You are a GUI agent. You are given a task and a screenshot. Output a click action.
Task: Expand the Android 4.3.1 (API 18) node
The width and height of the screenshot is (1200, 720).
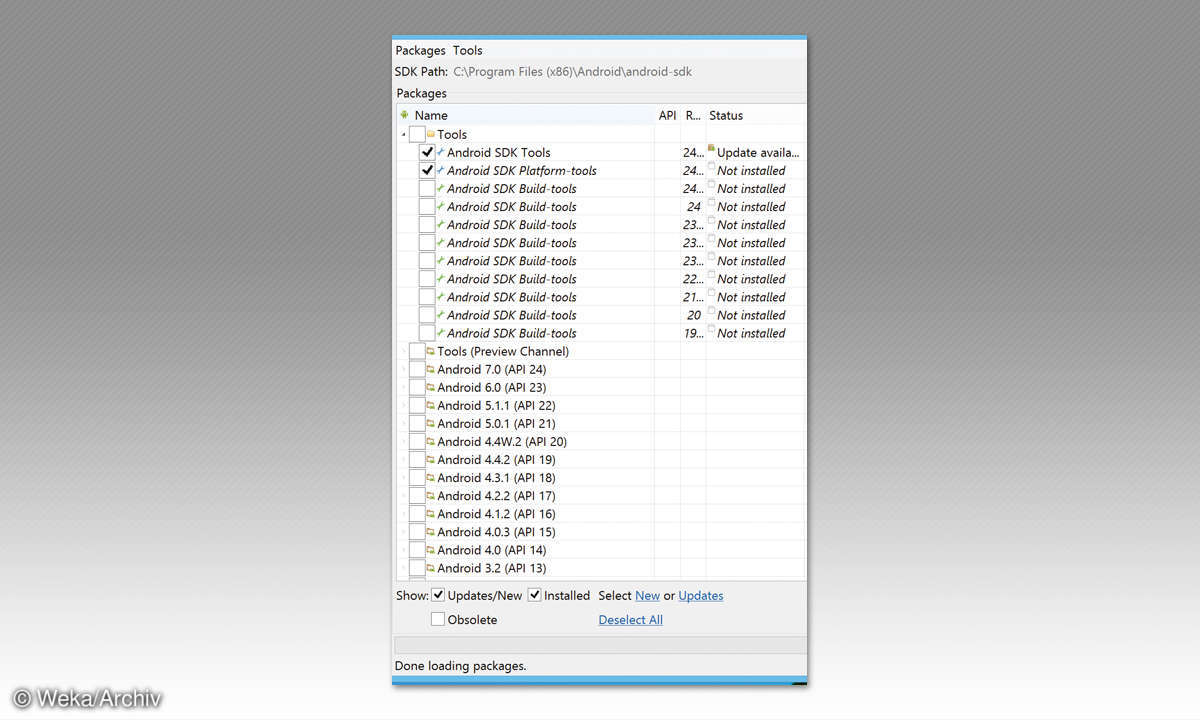[404, 478]
